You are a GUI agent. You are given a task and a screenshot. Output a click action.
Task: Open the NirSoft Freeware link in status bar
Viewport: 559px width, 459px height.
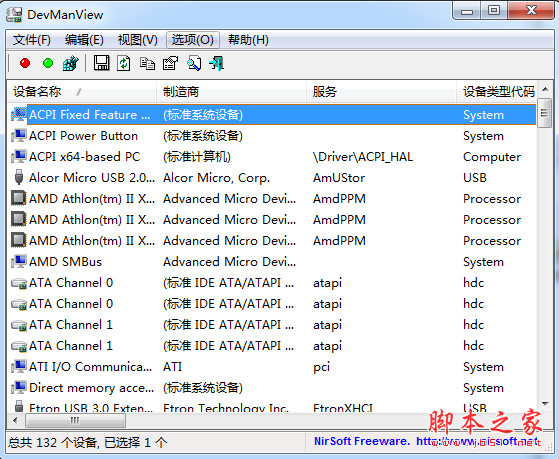click(x=427, y=442)
